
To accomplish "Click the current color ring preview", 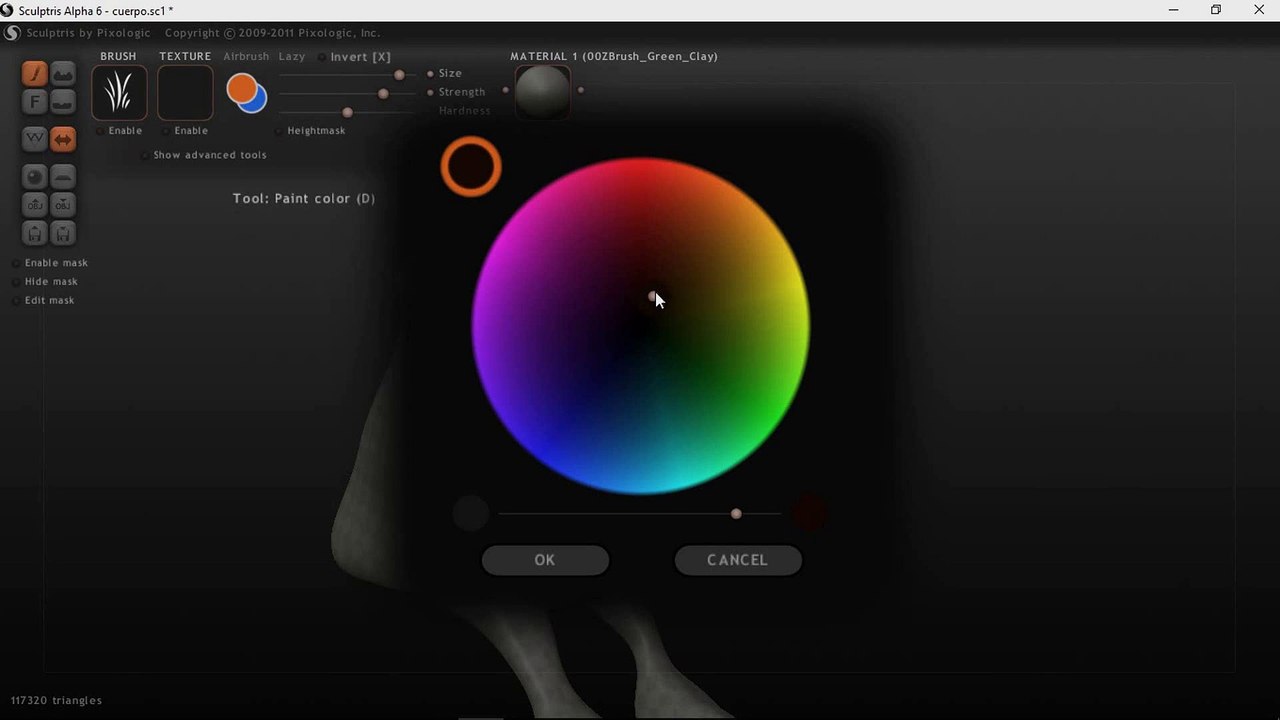I will pyautogui.click(x=471, y=167).
